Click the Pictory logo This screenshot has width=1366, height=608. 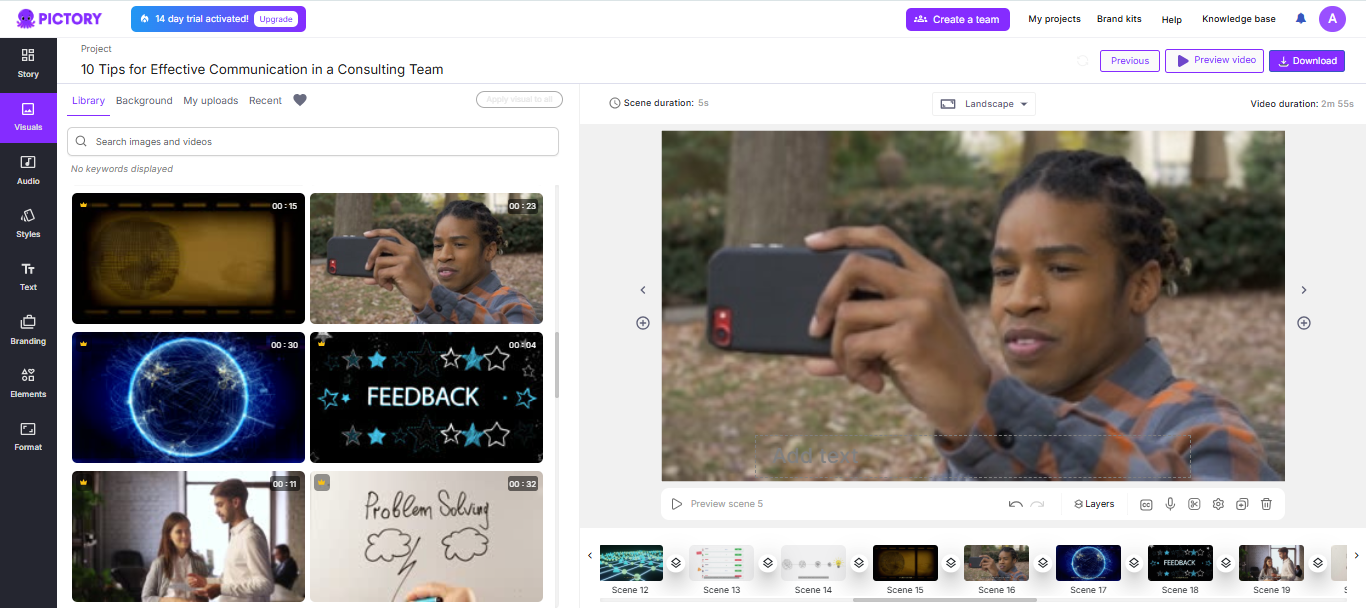[59, 19]
